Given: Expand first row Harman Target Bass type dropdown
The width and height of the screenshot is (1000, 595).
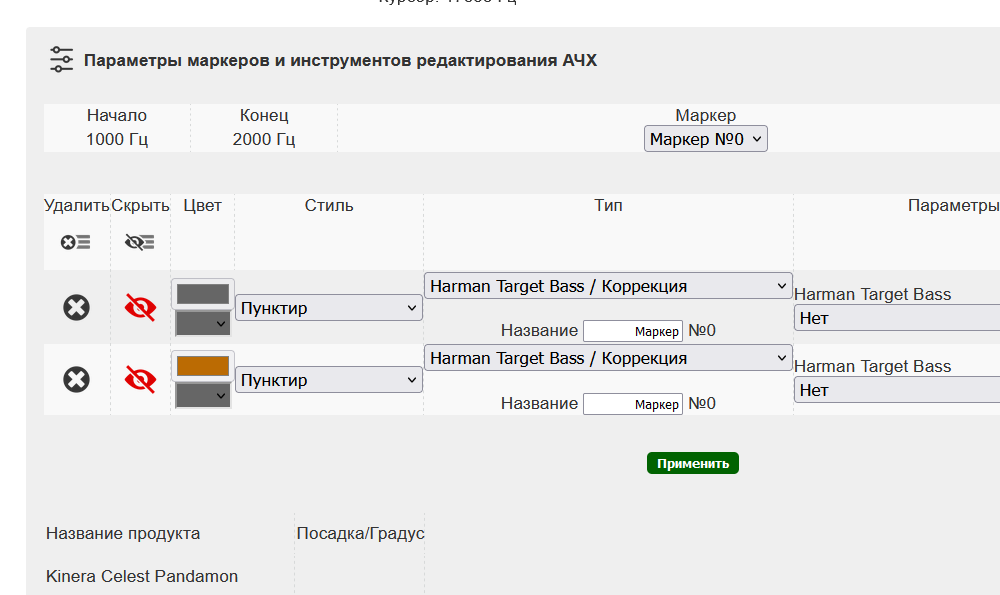Looking at the screenshot, I should click(608, 286).
